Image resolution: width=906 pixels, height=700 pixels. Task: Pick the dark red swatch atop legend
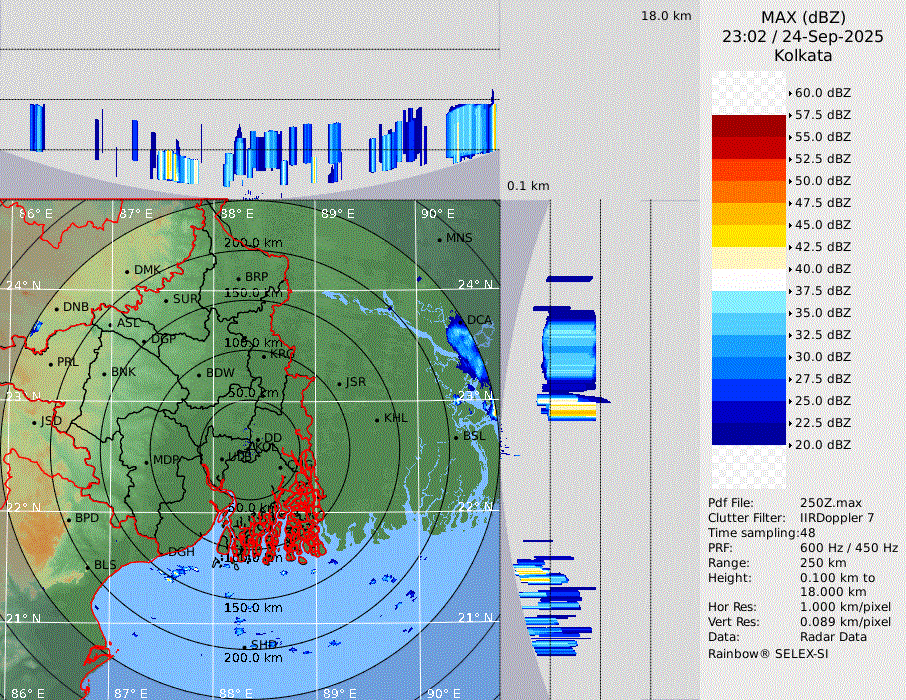coord(748,125)
